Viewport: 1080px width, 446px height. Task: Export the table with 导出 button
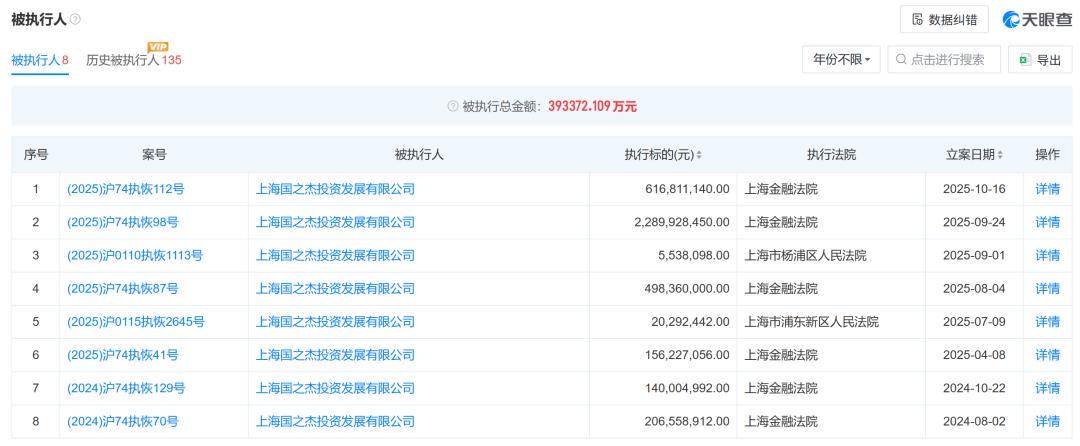tap(1040, 60)
